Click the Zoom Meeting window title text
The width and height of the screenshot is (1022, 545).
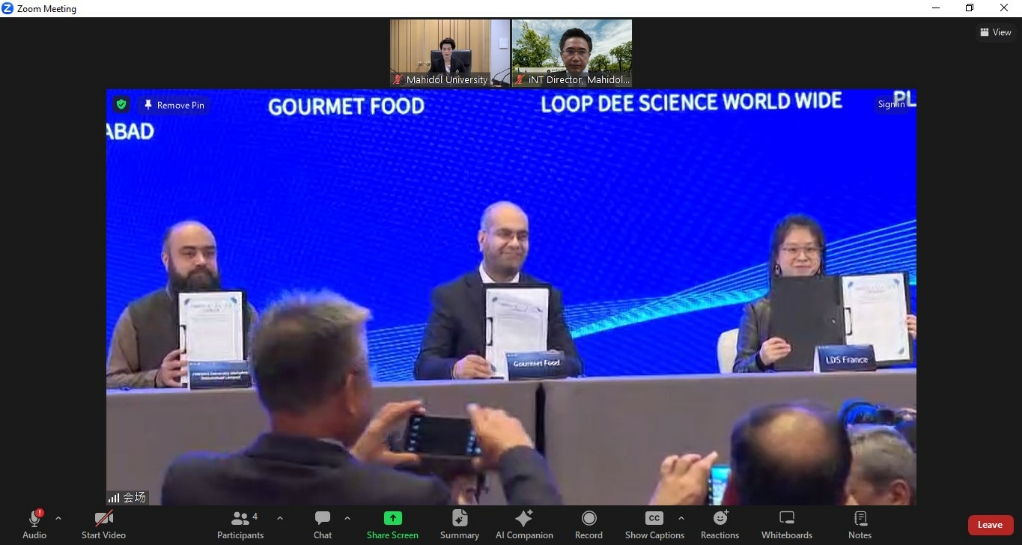(x=46, y=8)
